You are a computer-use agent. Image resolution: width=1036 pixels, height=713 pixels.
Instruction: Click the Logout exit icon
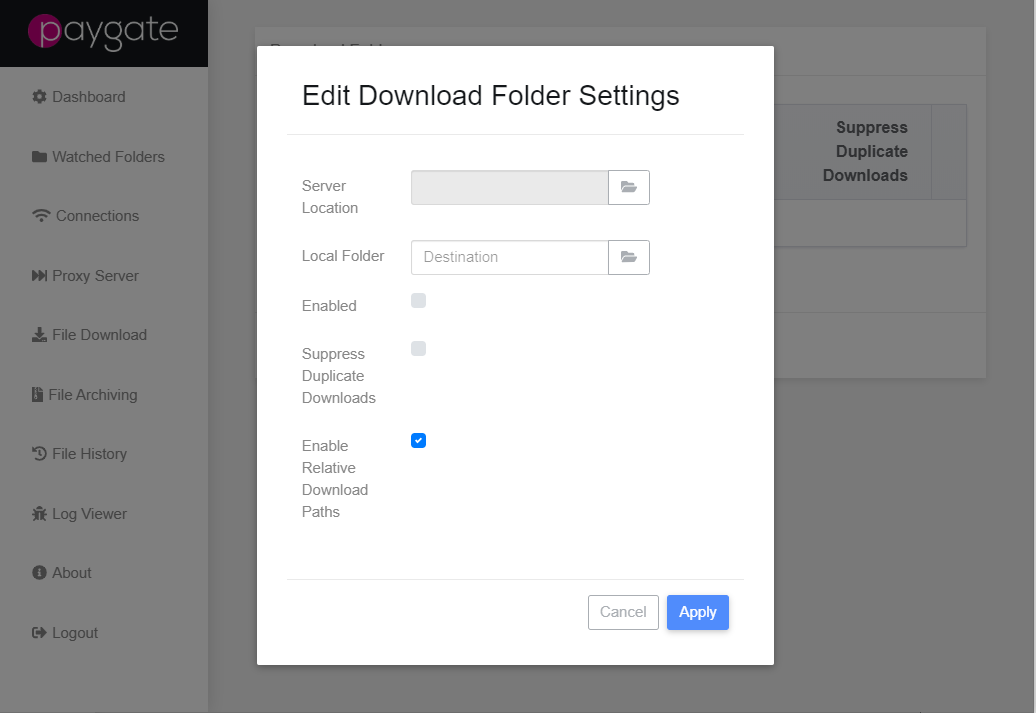click(40, 632)
